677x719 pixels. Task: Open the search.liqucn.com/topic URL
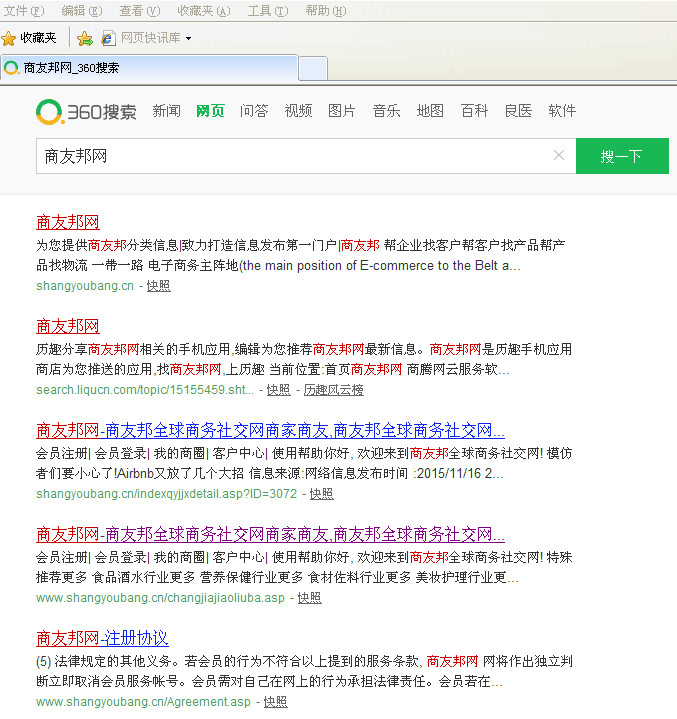click(x=145, y=390)
